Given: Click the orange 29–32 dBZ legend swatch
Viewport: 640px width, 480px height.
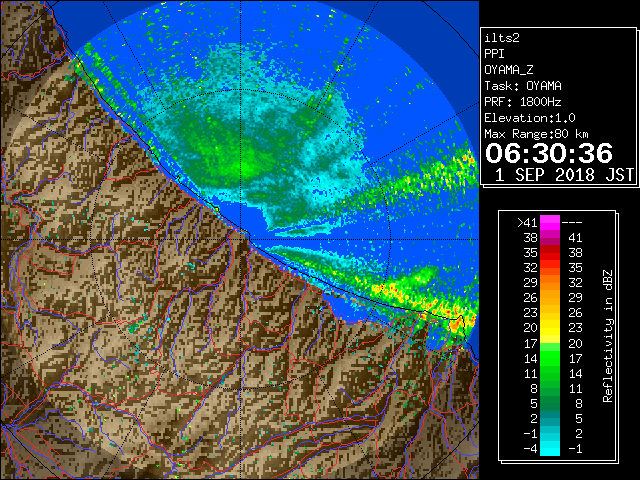Looking at the screenshot, I should tap(550, 283).
